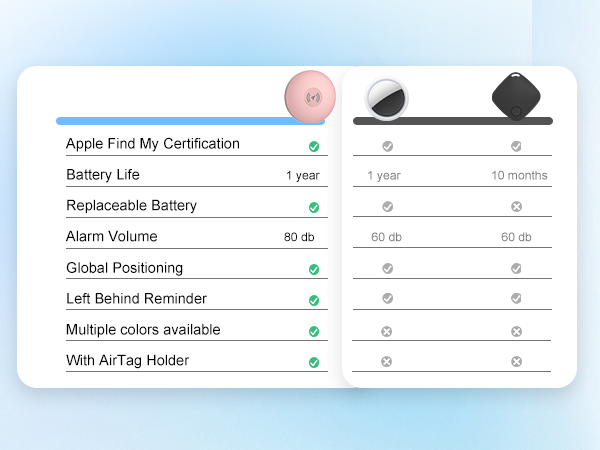Click the pink round tracker product image

point(313,97)
